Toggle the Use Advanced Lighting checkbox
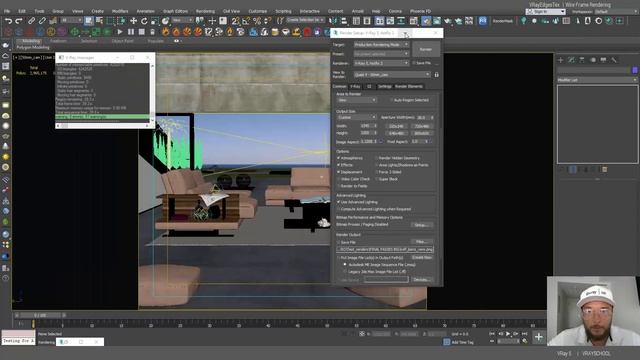This screenshot has height=360, width=640. coord(338,202)
